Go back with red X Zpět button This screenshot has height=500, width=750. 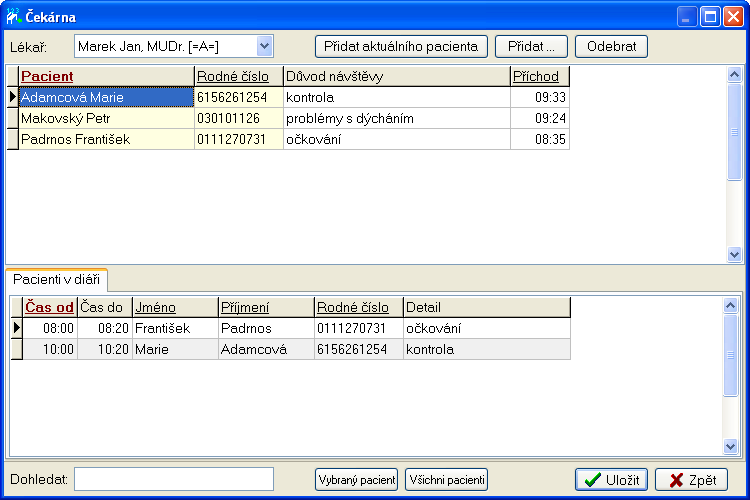[691, 480]
